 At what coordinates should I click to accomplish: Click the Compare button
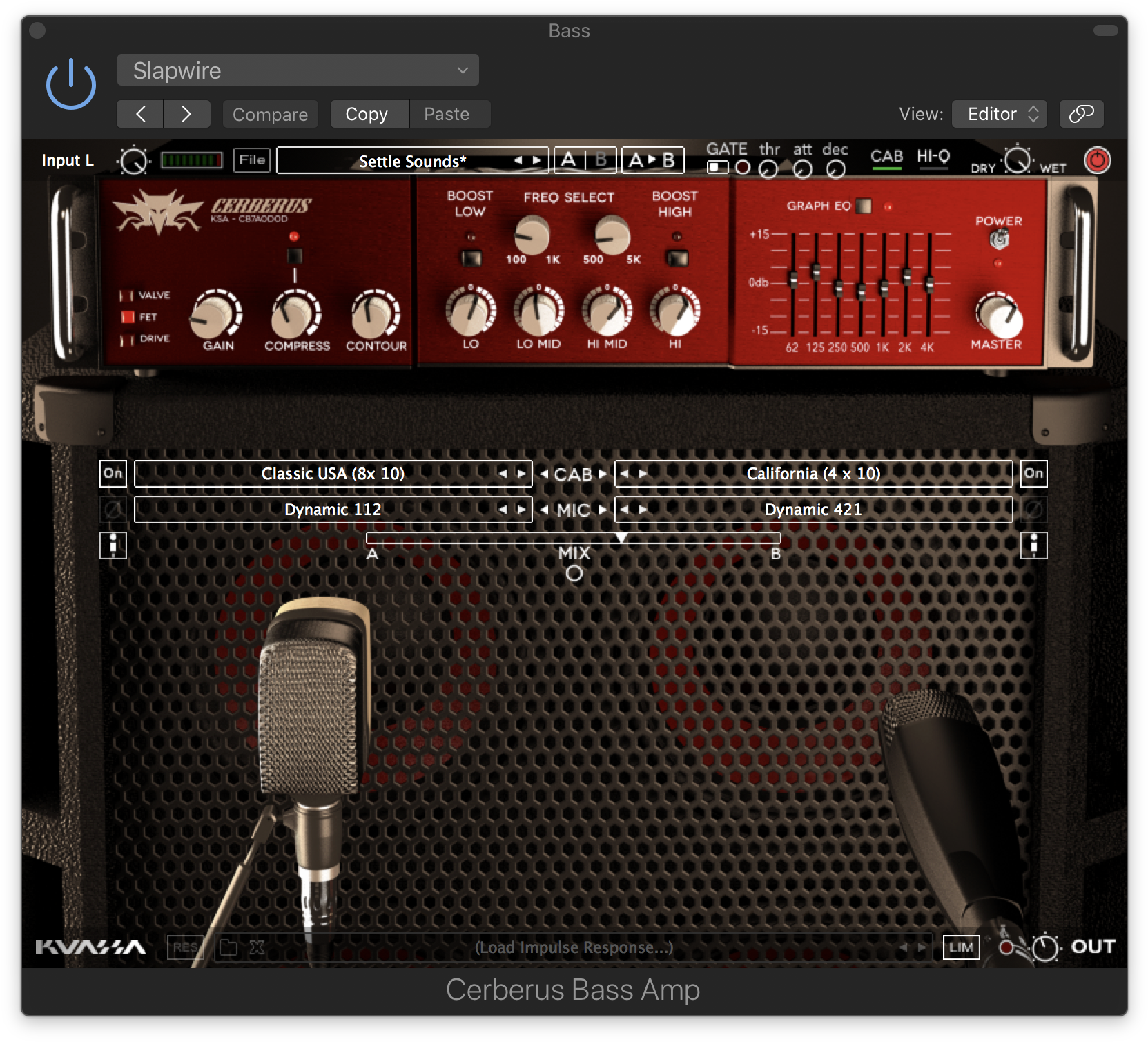(x=270, y=114)
